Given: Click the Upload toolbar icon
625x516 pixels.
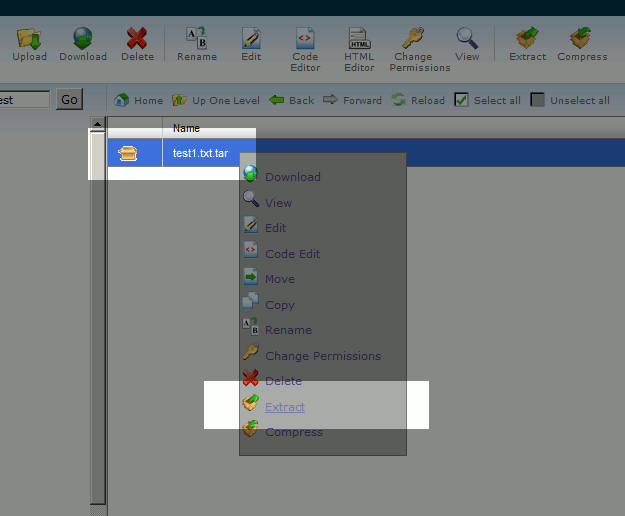Looking at the screenshot, I should click(x=29, y=38).
